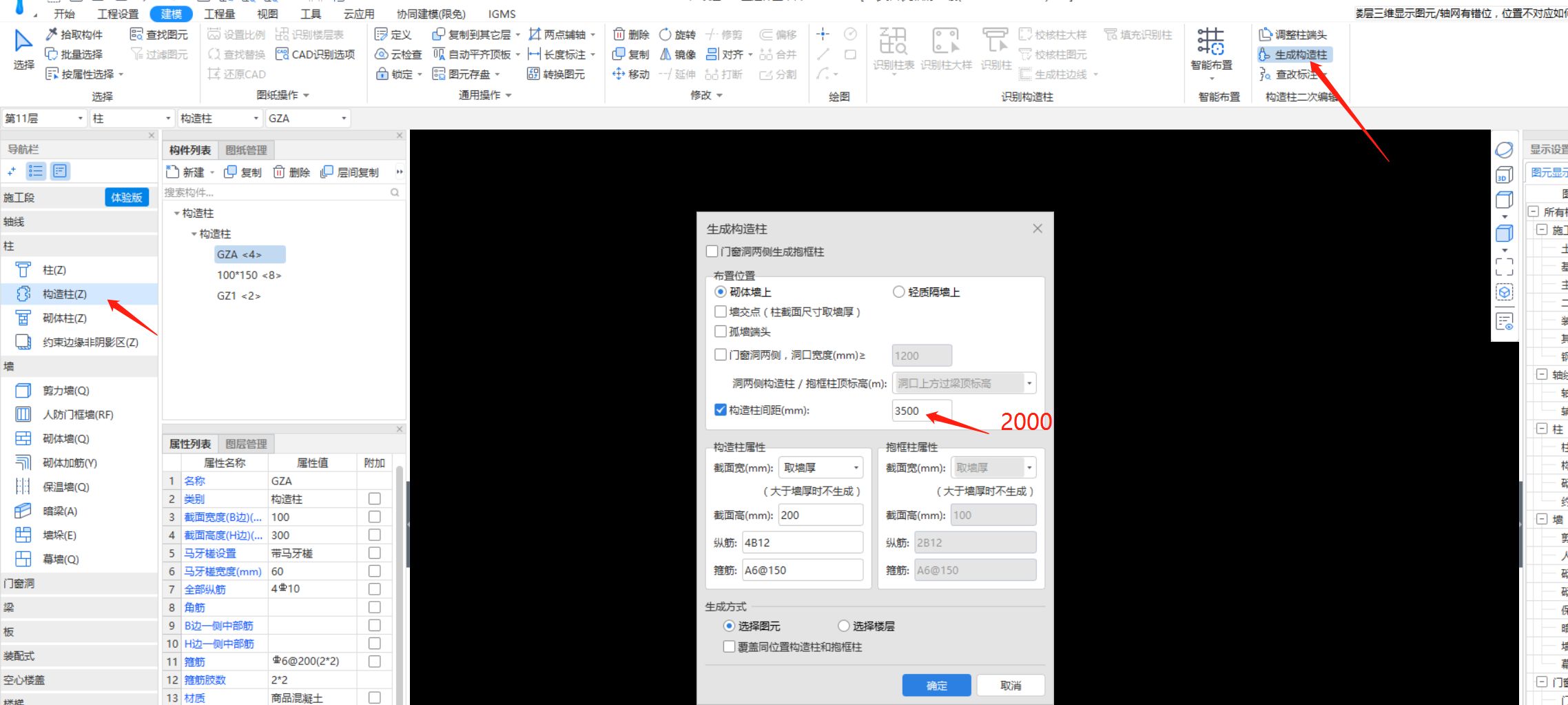Select 选择楼层 generation mode
1568x705 pixels.
coord(843,626)
